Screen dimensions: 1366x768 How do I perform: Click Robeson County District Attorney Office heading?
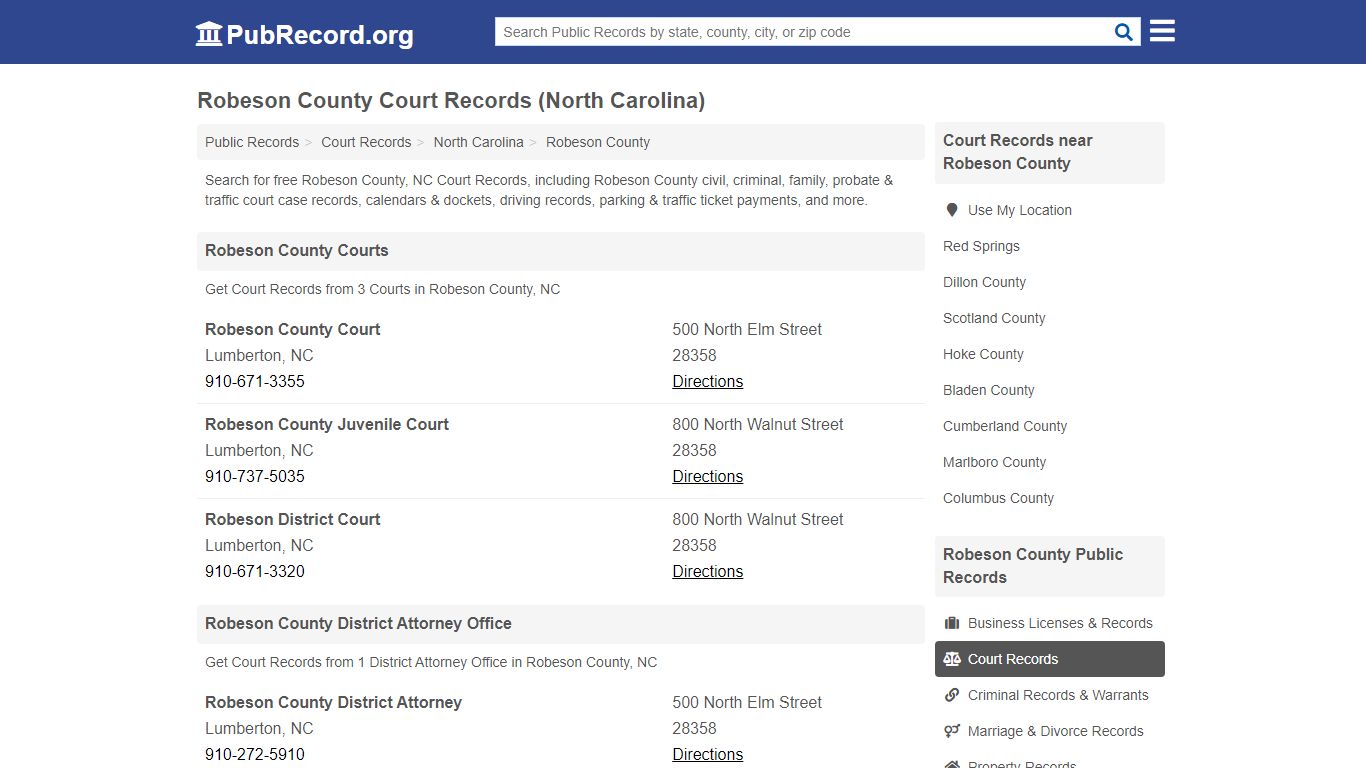pyautogui.click(x=358, y=623)
